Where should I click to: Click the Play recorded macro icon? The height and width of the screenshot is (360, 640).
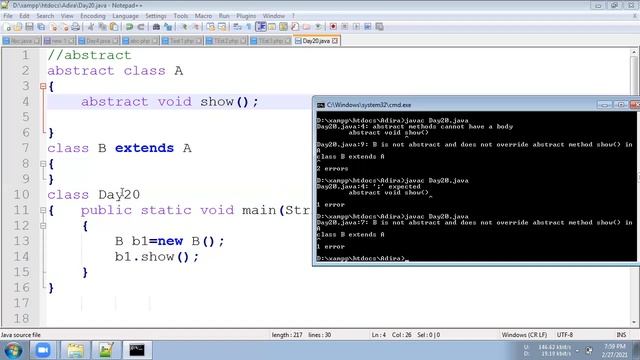tap(356, 27)
